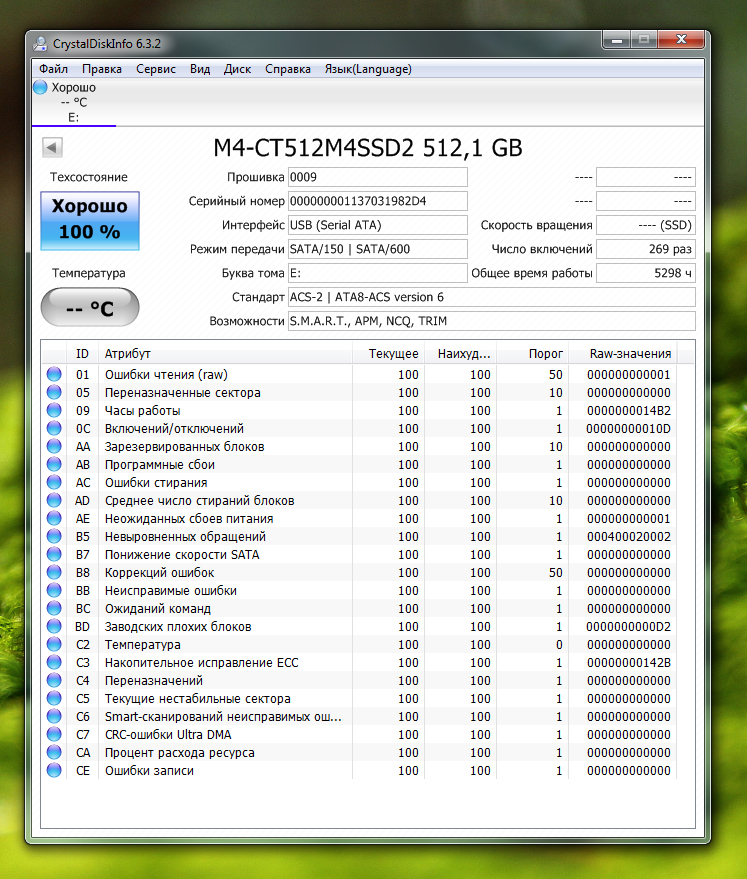Click status circle for row B8 Коррекций ошибок

coord(54,572)
